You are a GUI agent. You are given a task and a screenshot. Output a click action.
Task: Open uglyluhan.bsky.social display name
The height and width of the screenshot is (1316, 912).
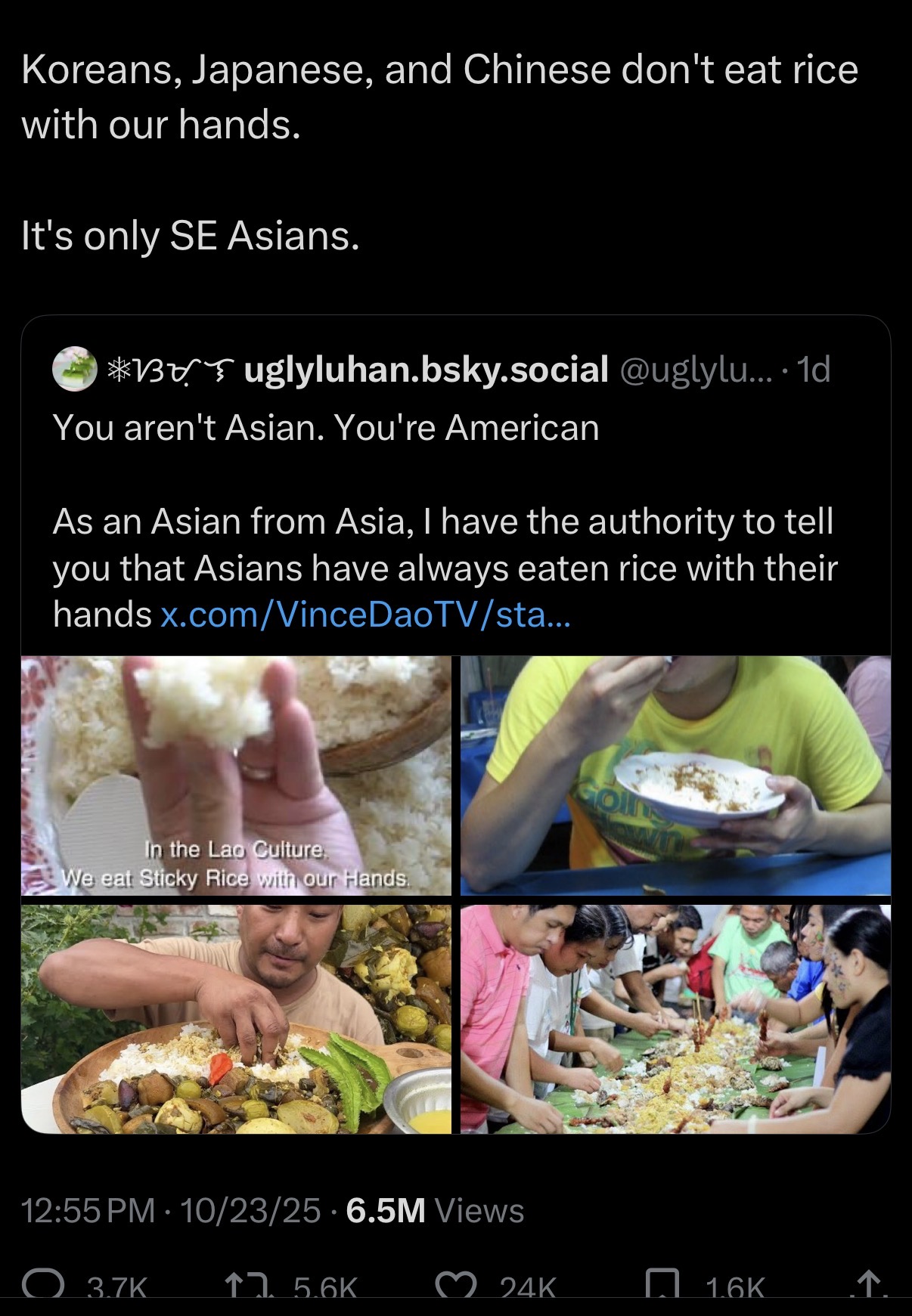click(427, 369)
